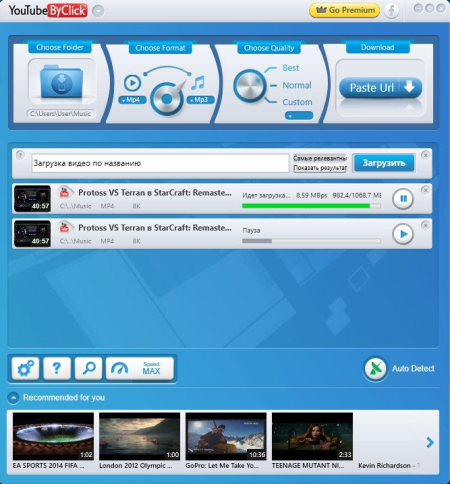Resume the paused Protoss VS Terran download
The height and width of the screenshot is (484, 450).
click(x=403, y=234)
